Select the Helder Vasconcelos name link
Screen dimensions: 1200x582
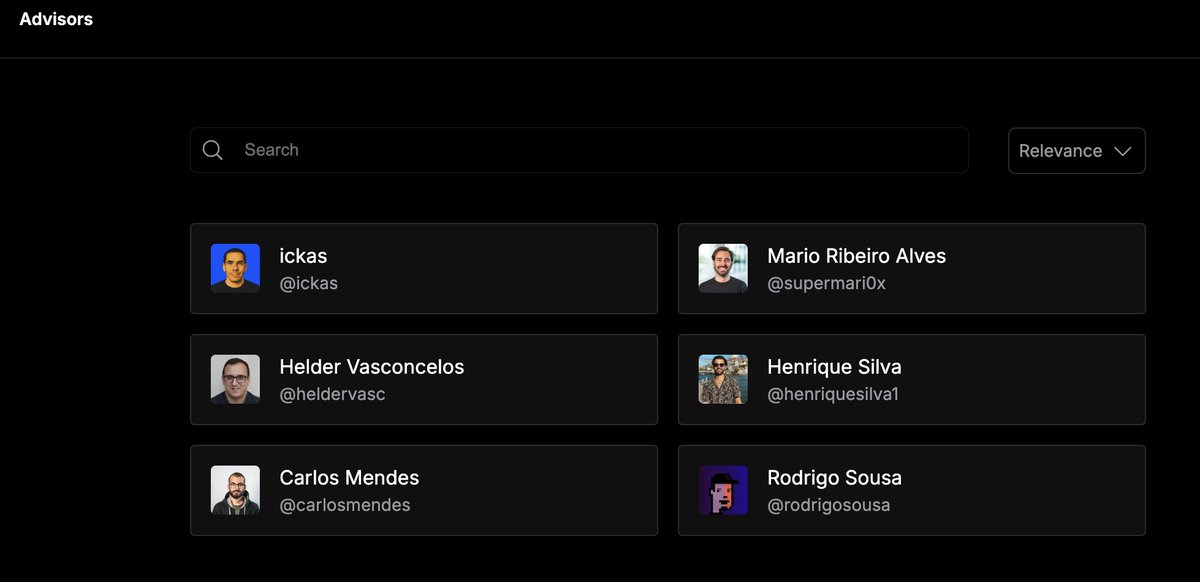(x=372, y=367)
